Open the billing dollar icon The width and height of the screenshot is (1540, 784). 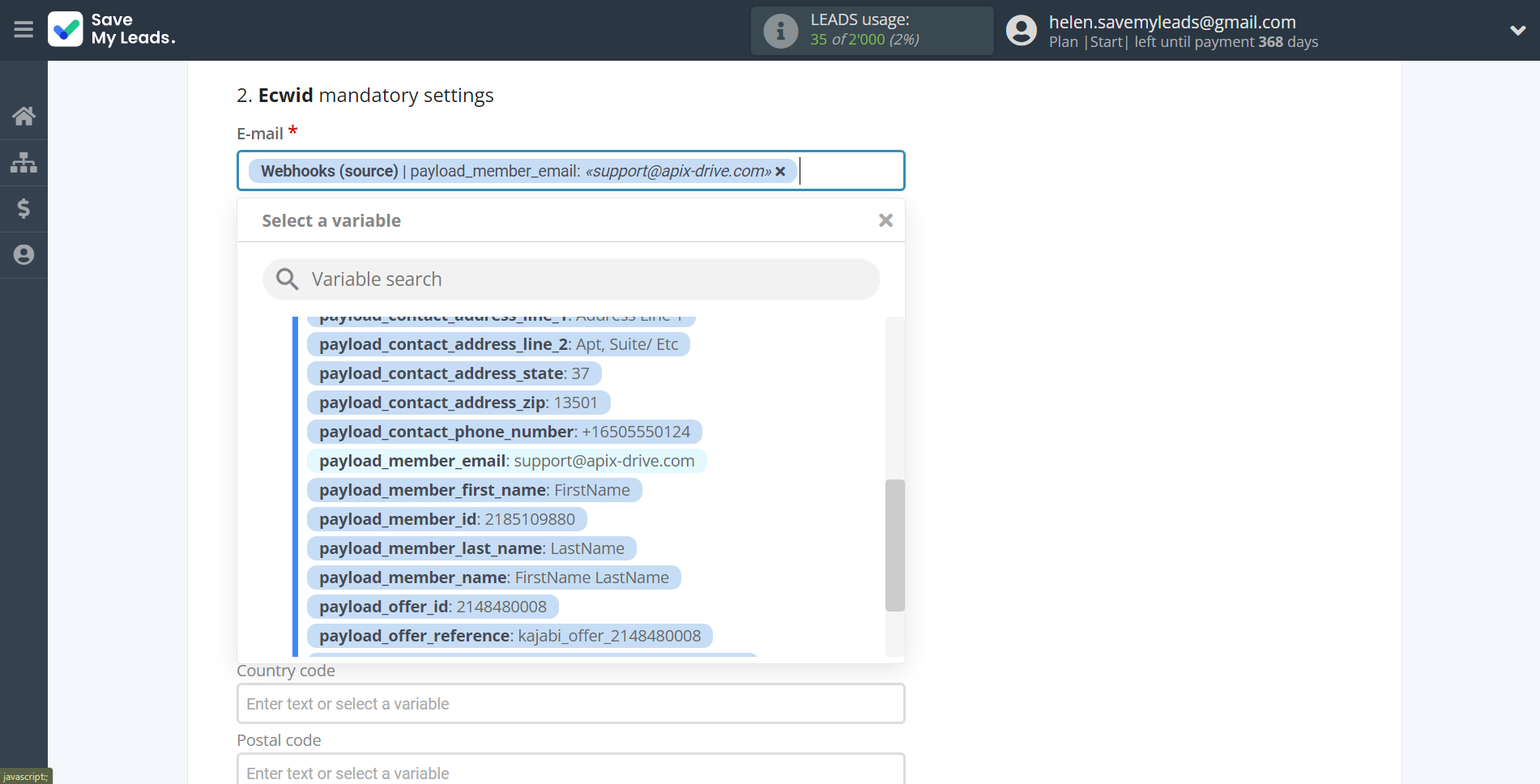click(23, 209)
